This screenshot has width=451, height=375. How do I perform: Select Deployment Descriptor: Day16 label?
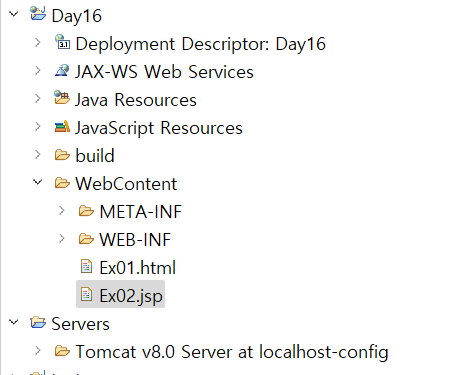click(201, 44)
